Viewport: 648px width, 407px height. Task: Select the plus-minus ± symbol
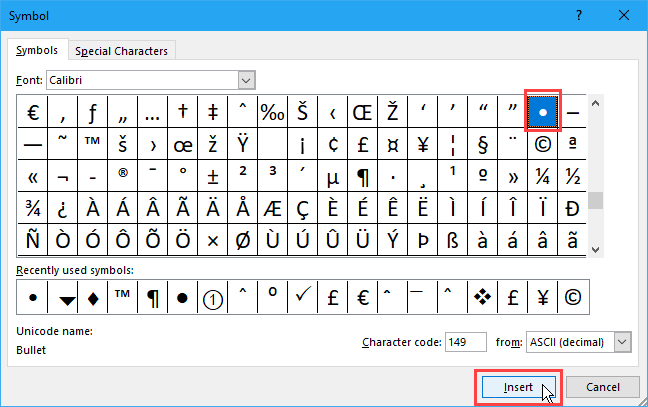point(212,176)
